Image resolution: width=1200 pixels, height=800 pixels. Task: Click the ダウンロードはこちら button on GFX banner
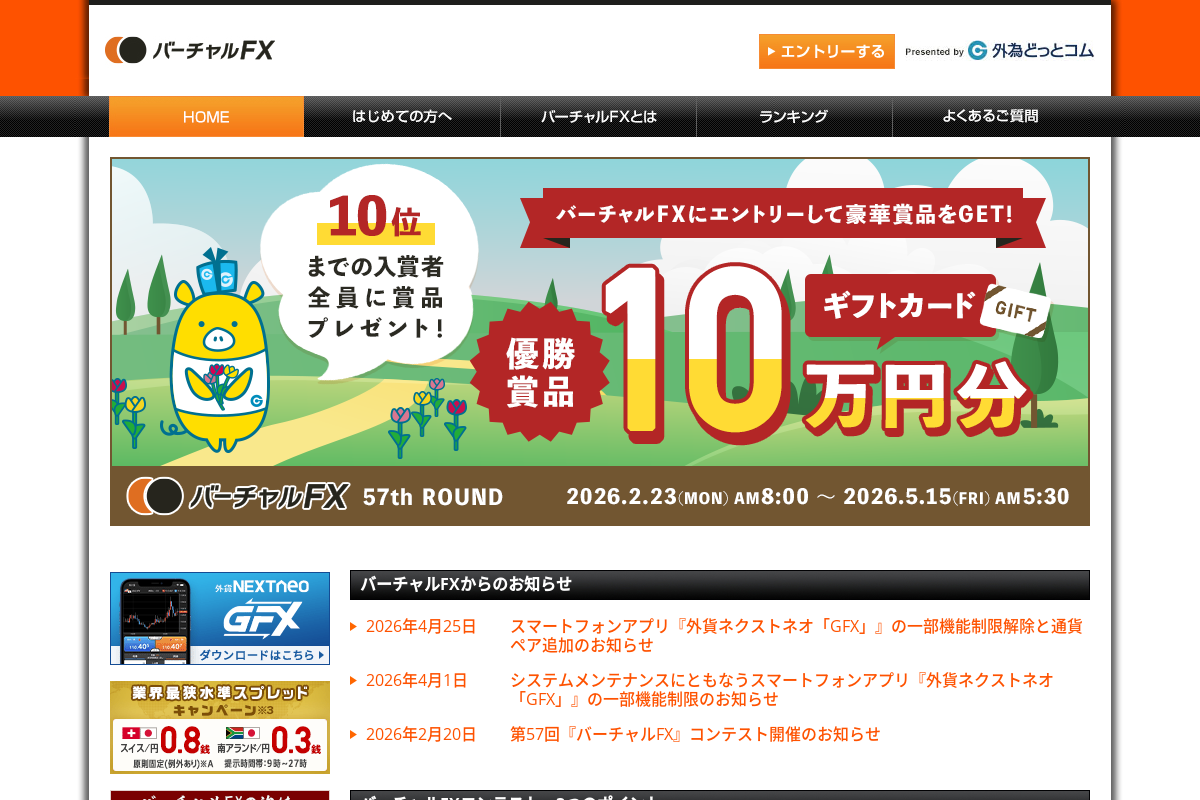coord(260,655)
